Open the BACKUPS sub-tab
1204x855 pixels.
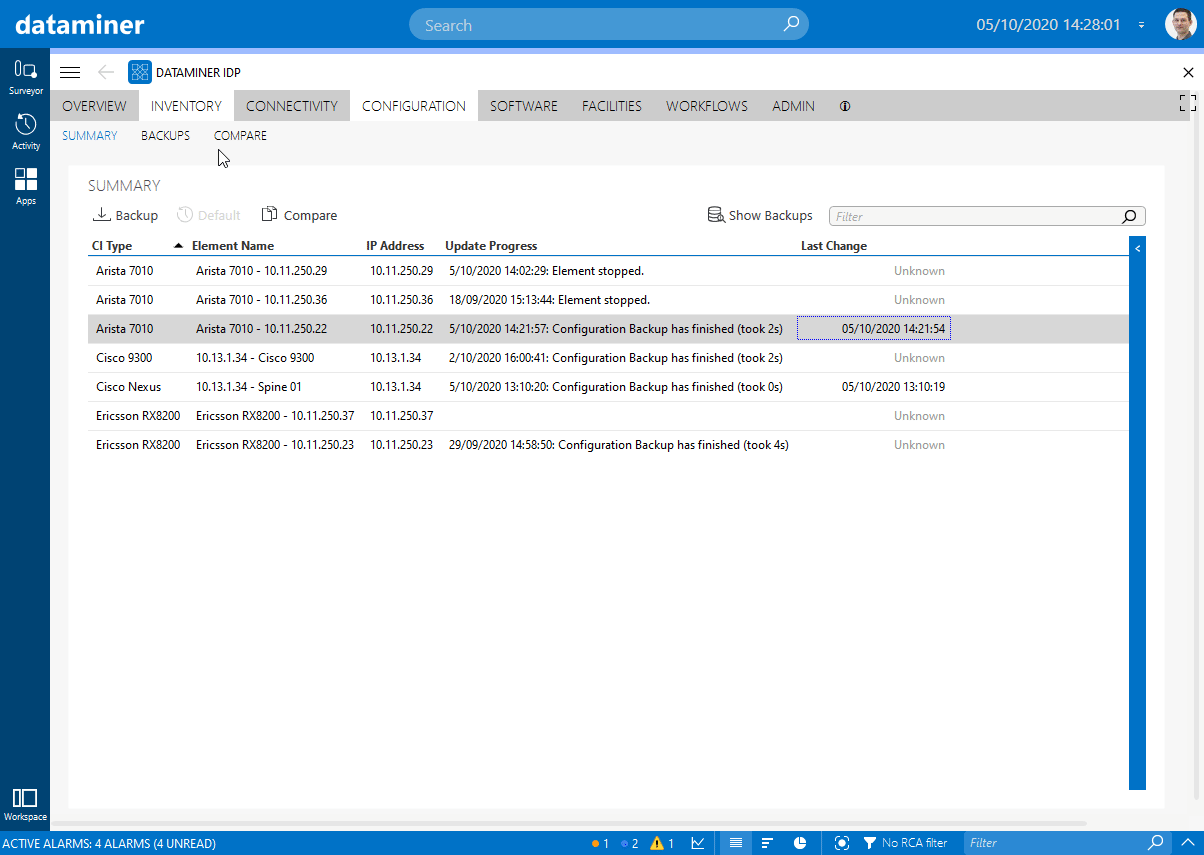pyautogui.click(x=165, y=136)
